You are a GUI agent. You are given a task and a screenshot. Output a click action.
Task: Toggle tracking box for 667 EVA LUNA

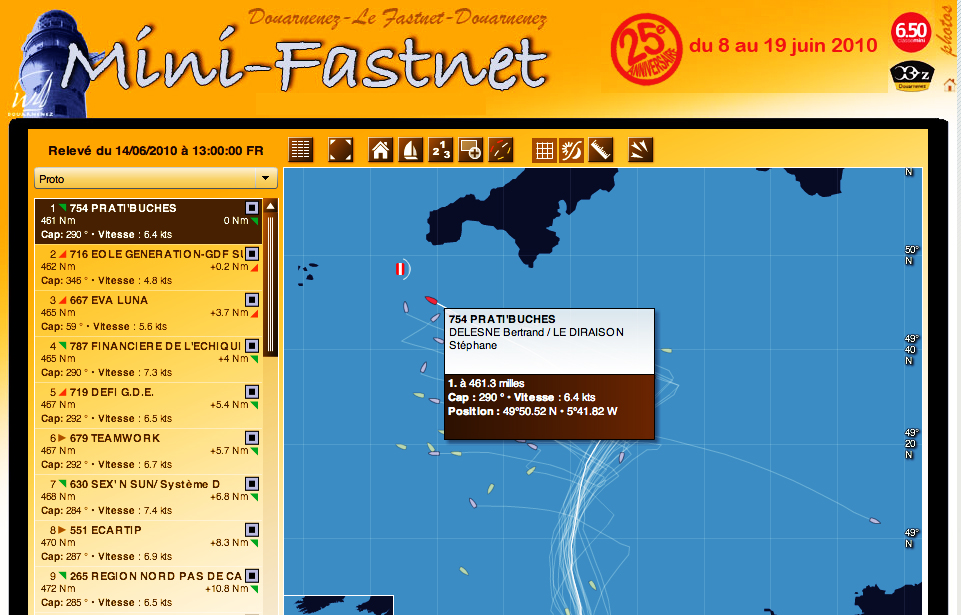[252, 300]
